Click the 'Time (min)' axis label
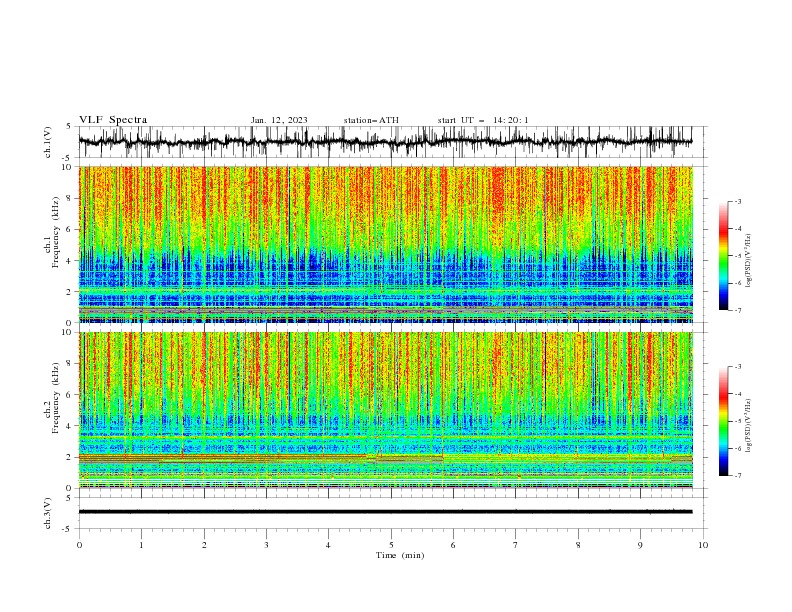This screenshot has height=612, width=792. tap(400, 555)
